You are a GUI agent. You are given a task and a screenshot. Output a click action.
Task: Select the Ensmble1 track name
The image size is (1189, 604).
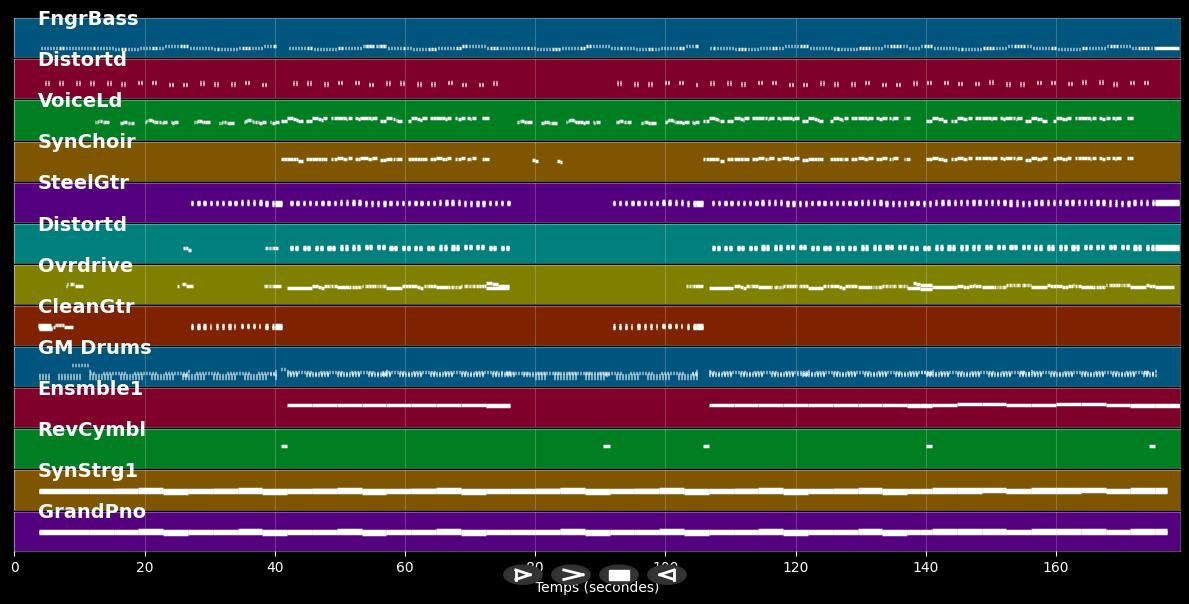(x=90, y=389)
